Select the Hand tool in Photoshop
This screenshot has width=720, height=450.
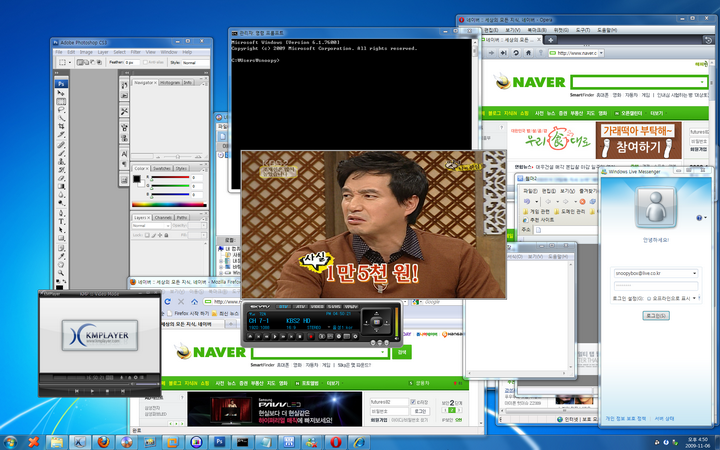pos(61,264)
